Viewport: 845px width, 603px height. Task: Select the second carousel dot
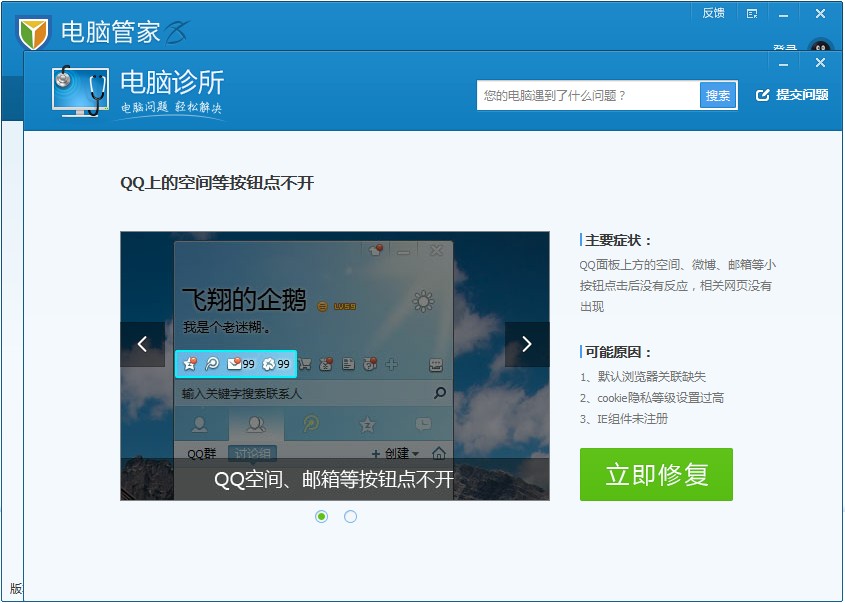click(x=351, y=516)
